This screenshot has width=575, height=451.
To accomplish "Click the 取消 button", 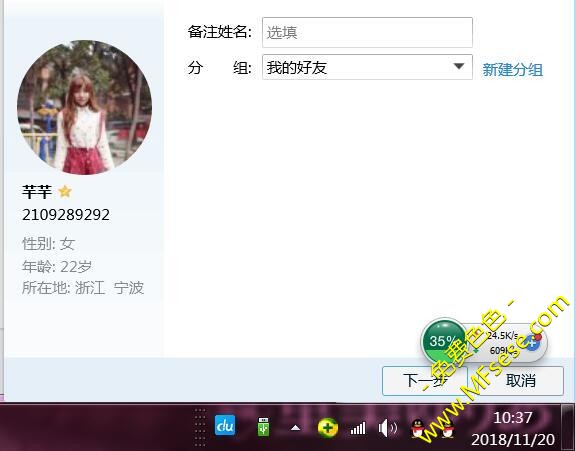I will pyautogui.click(x=520, y=381).
